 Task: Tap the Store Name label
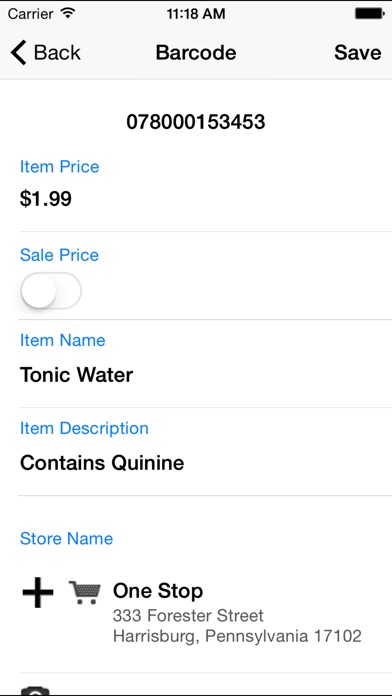click(x=67, y=538)
